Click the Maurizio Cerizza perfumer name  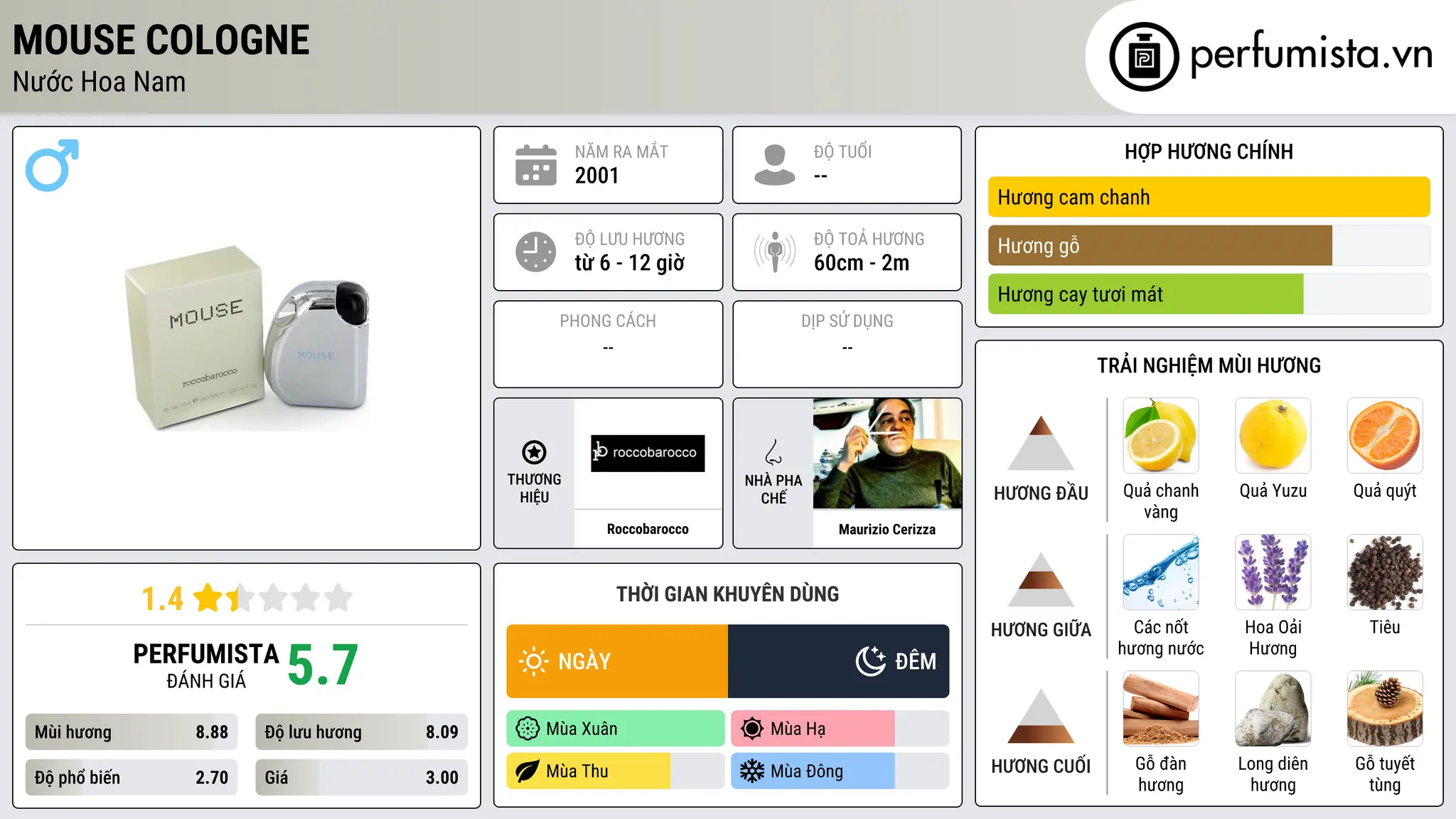(x=887, y=529)
